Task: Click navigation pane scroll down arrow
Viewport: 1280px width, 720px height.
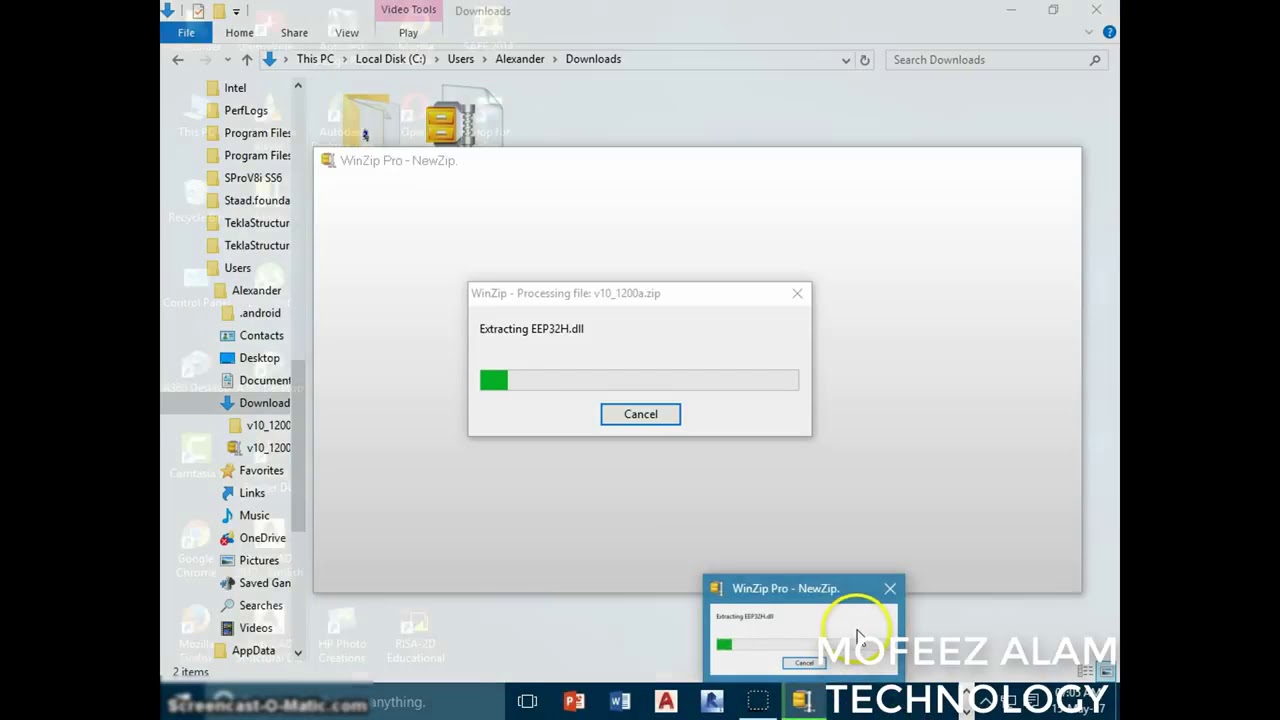Action: pyautogui.click(x=298, y=652)
